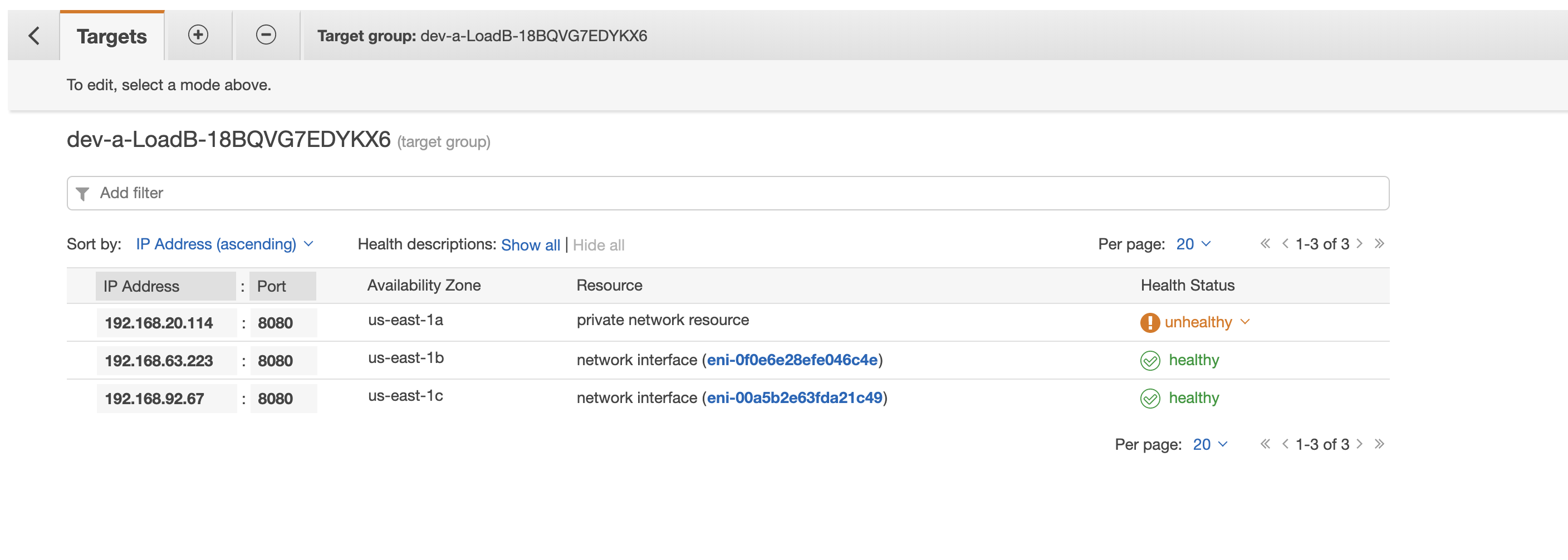Go to last page using top pagination
Screen dimensions: 1568x560
1379,244
